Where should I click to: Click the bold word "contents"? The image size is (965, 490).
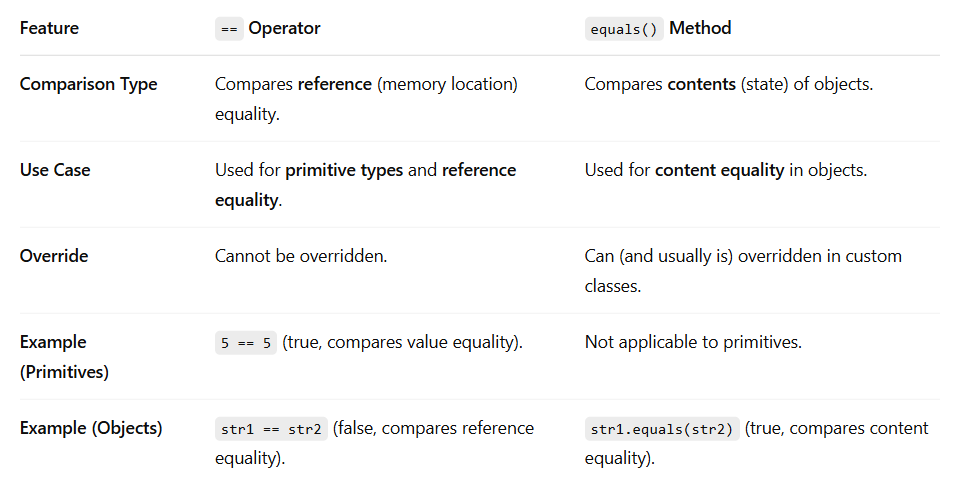tap(702, 84)
